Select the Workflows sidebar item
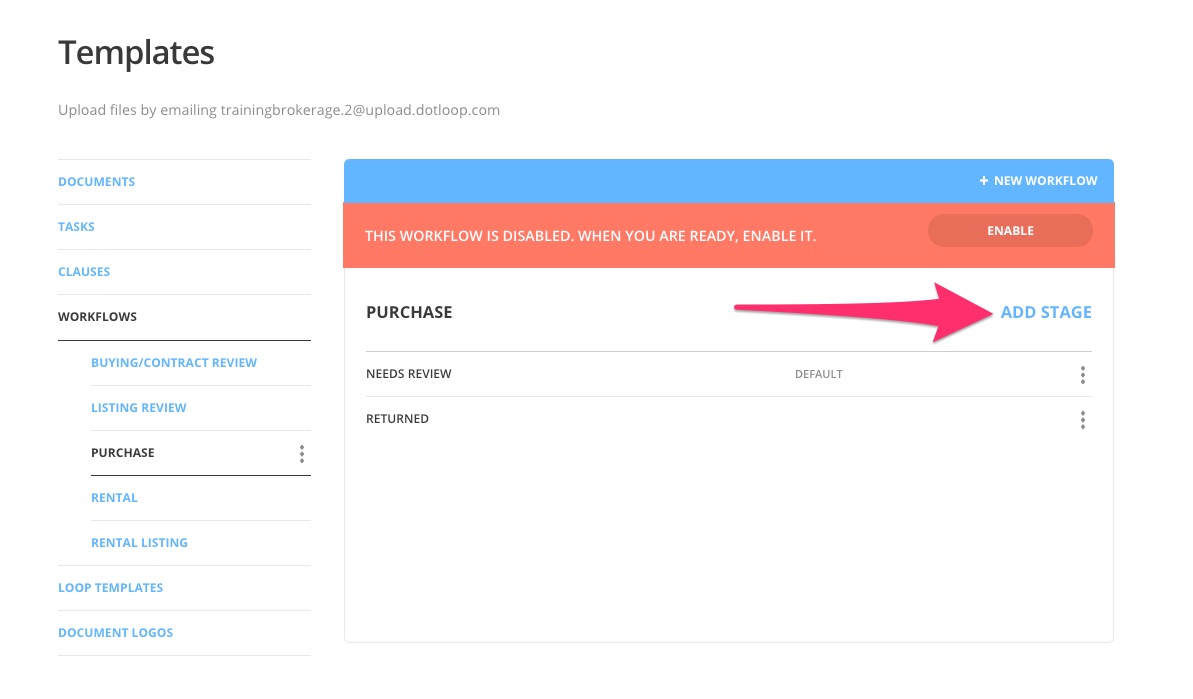 click(97, 316)
